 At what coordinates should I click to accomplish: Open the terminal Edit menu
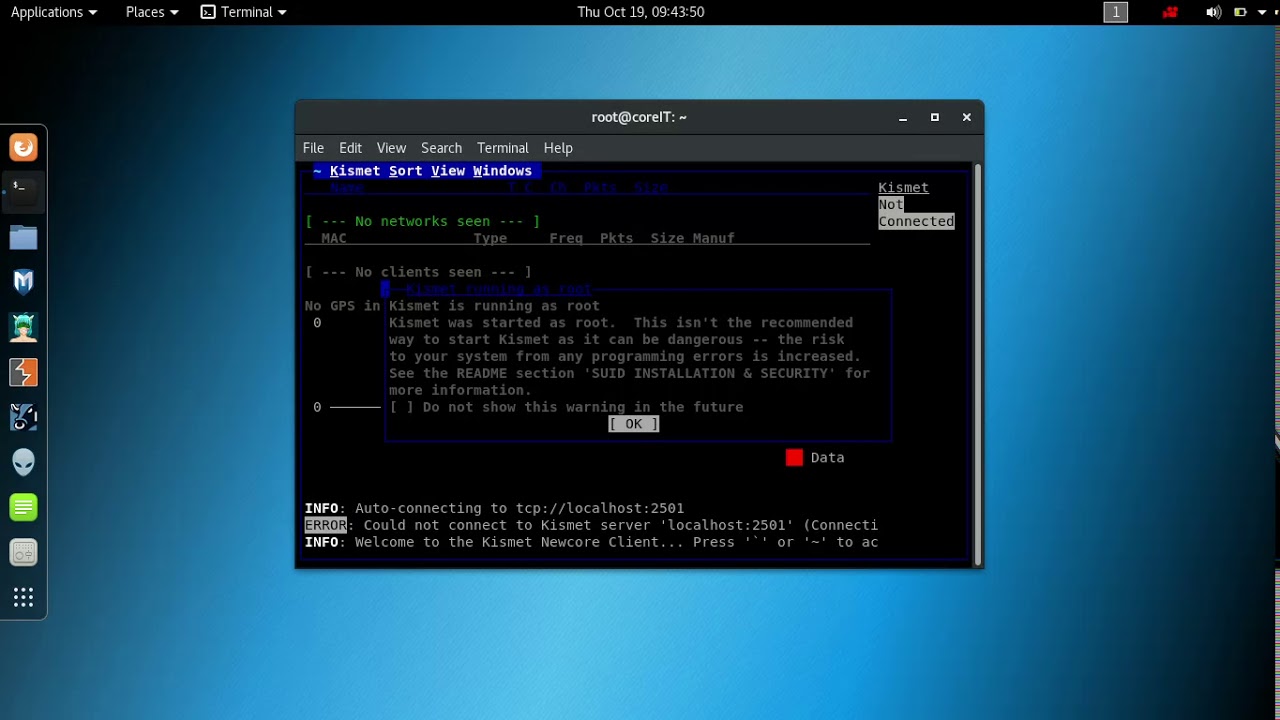pyautogui.click(x=350, y=148)
